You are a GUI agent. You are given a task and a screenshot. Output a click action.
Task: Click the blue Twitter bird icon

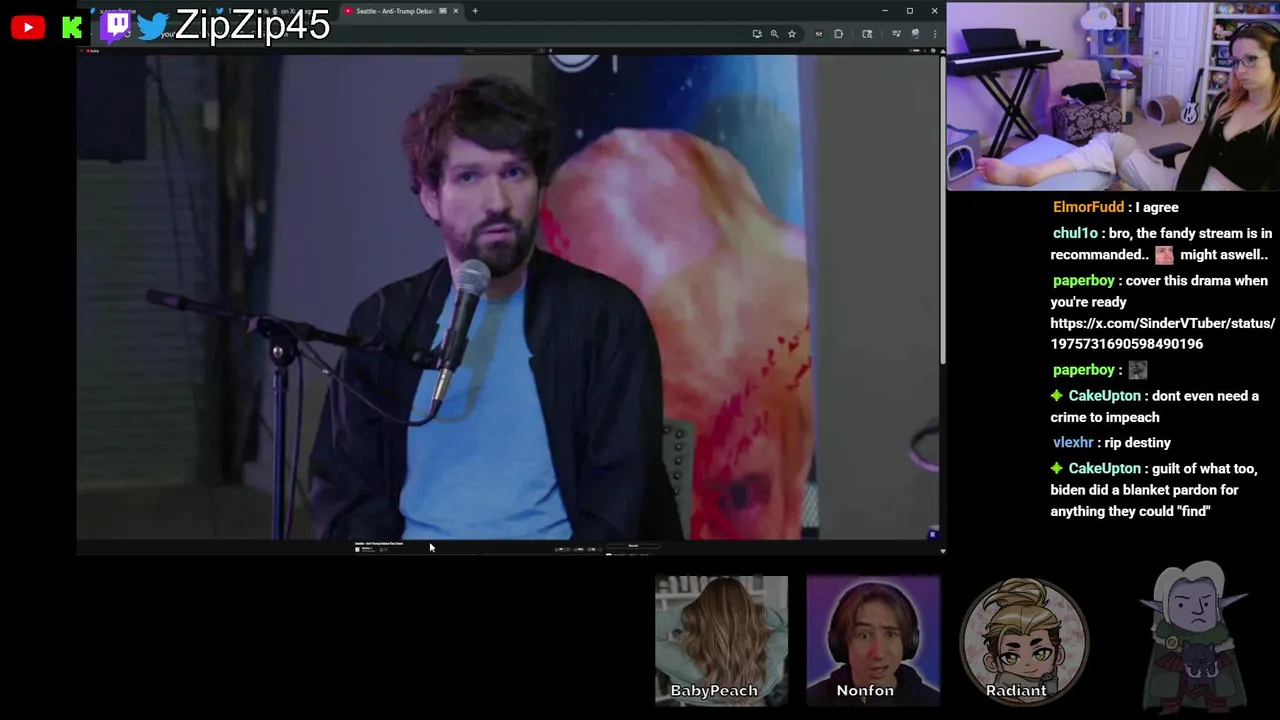point(153,27)
